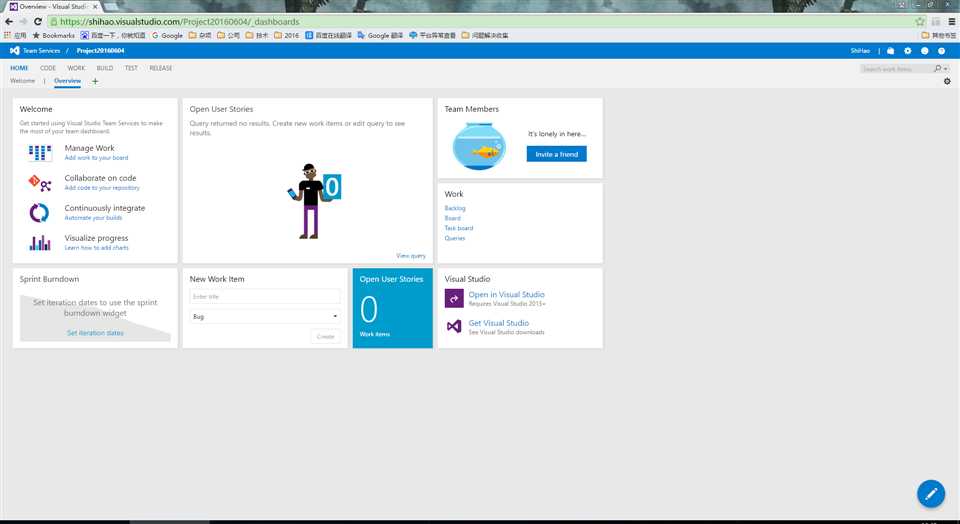
Task: Click the Set iteration dates link
Action: (x=95, y=333)
